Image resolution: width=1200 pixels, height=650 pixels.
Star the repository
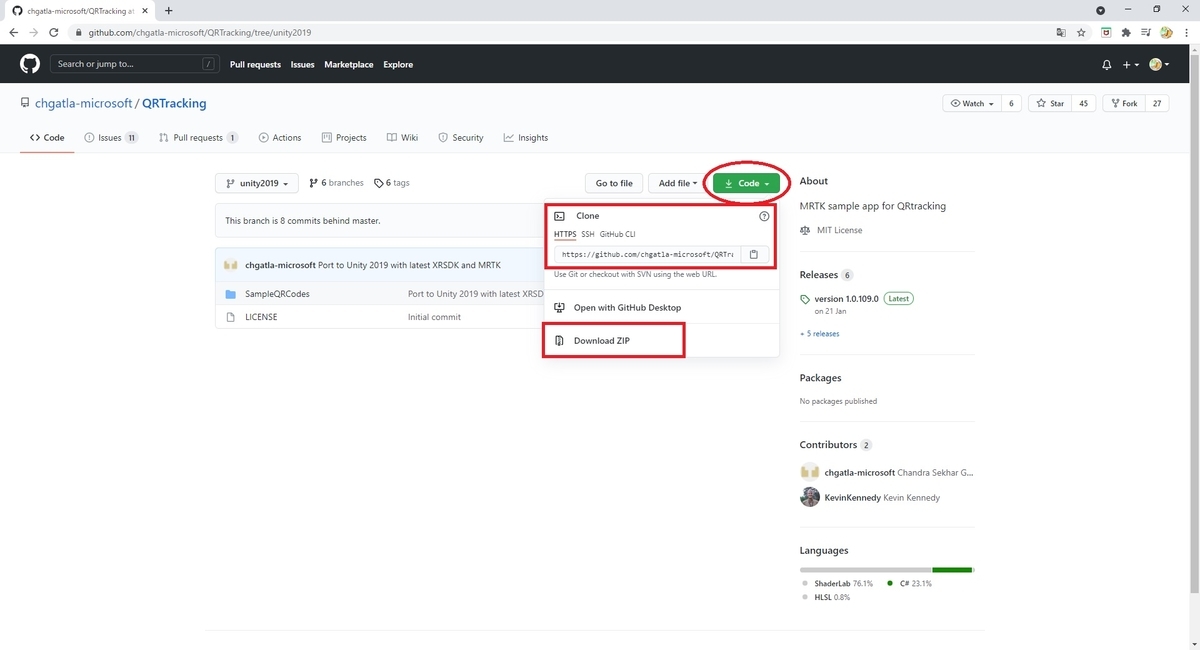click(x=1051, y=103)
